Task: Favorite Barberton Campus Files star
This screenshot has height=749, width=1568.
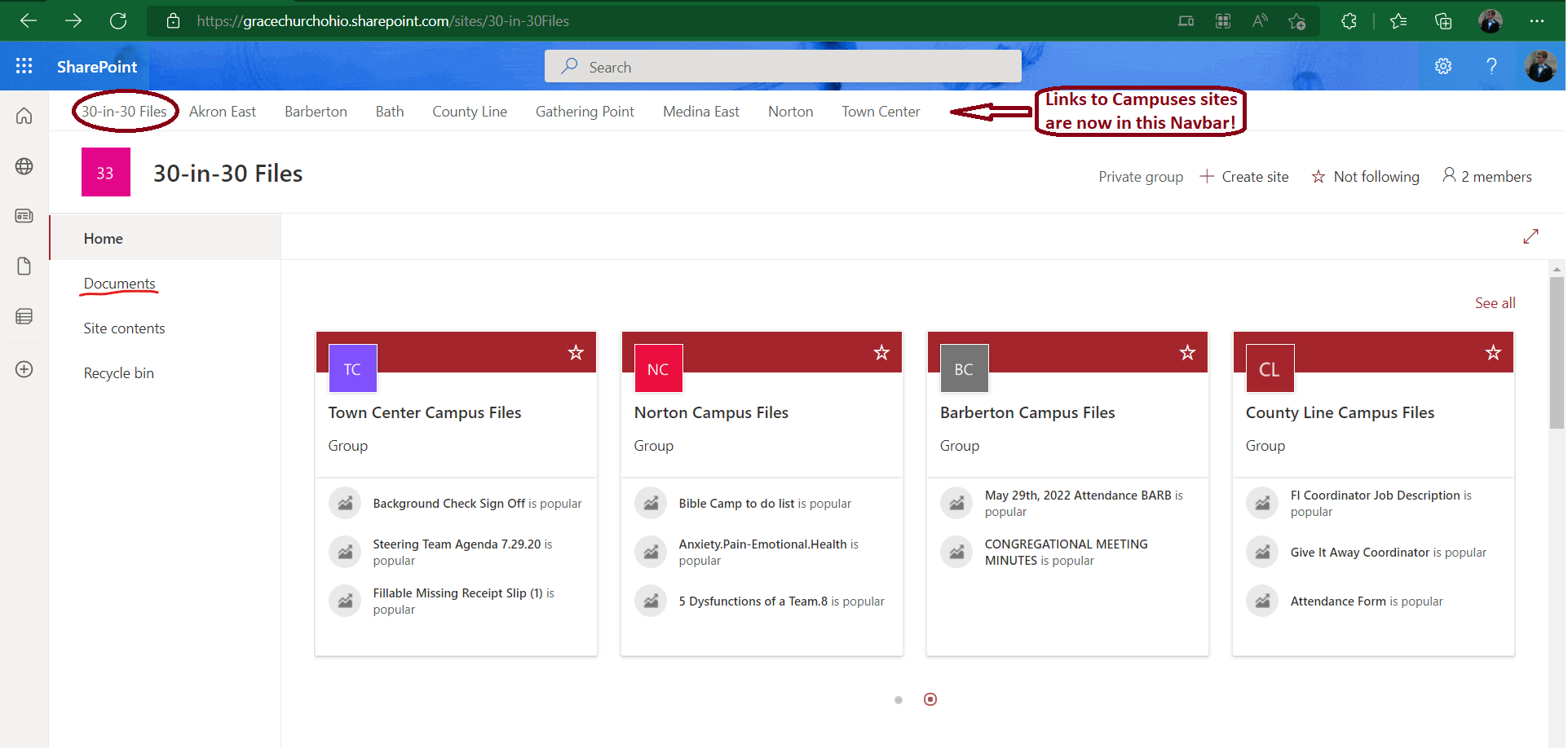Action: pos(1187,352)
